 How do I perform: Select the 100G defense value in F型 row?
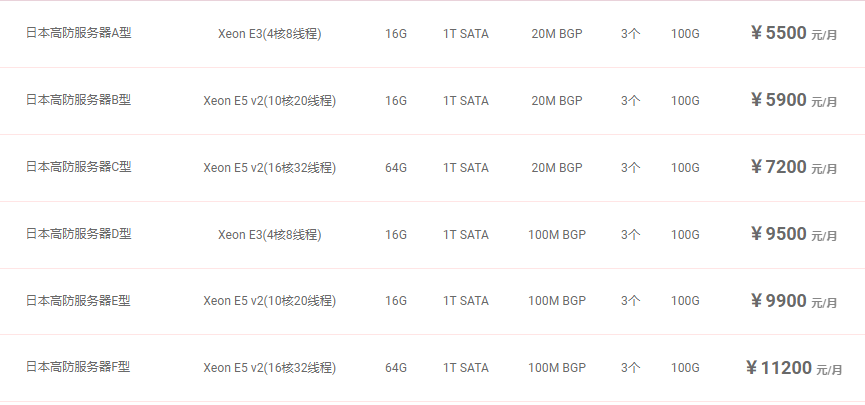coord(685,369)
